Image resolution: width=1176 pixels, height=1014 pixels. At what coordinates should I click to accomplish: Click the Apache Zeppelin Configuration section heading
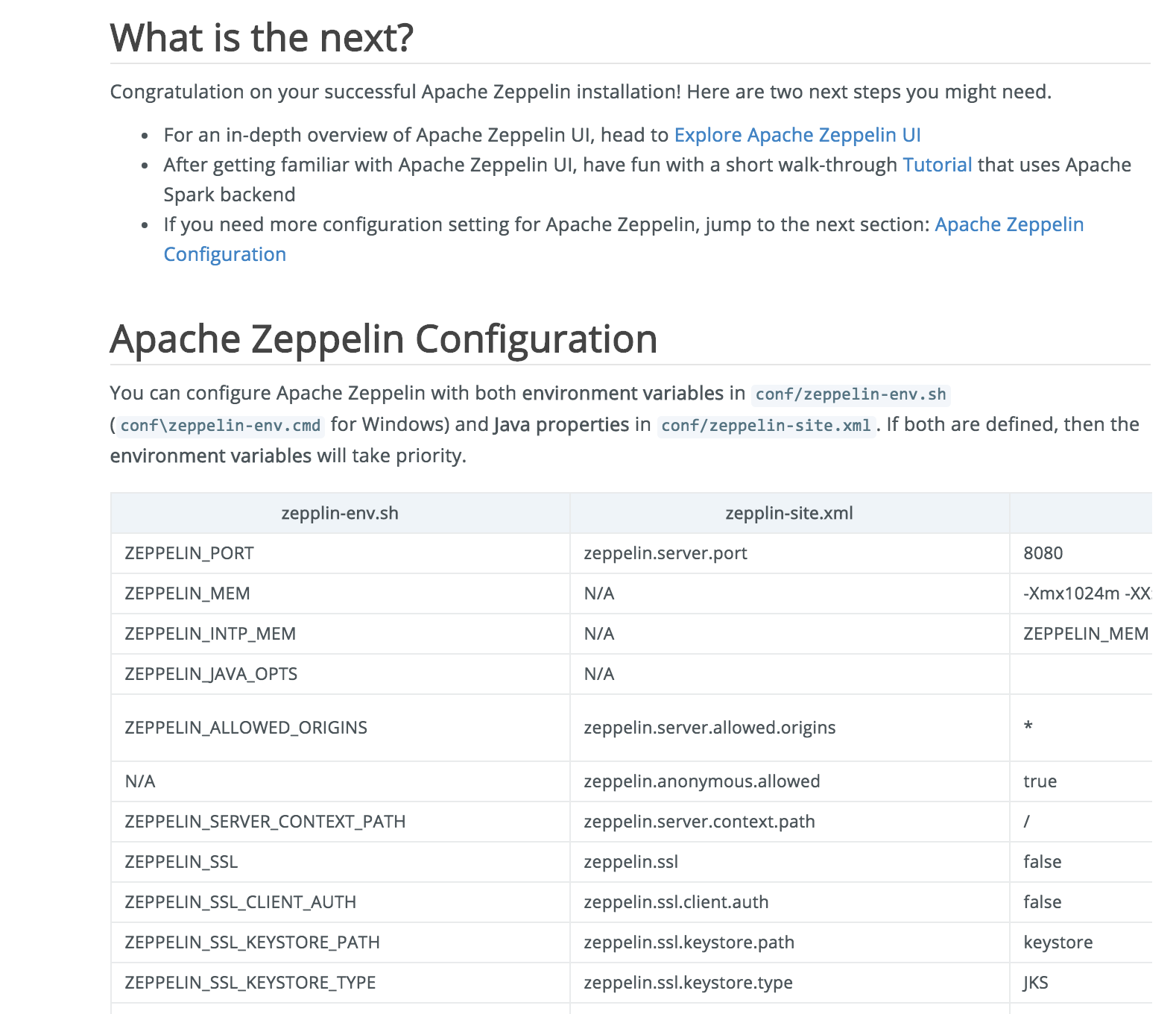383,339
